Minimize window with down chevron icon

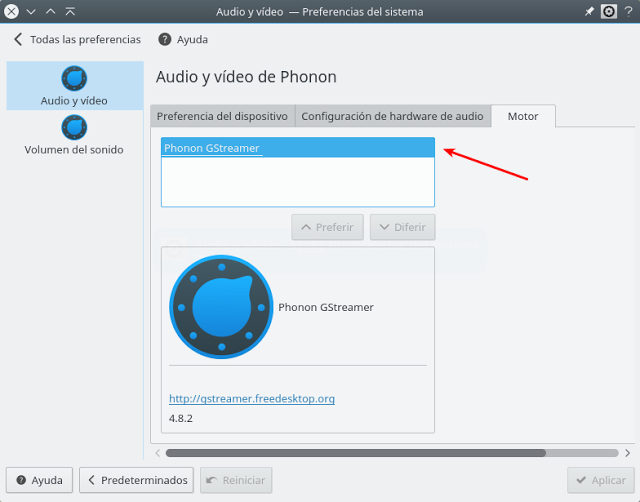pyautogui.click(x=31, y=12)
